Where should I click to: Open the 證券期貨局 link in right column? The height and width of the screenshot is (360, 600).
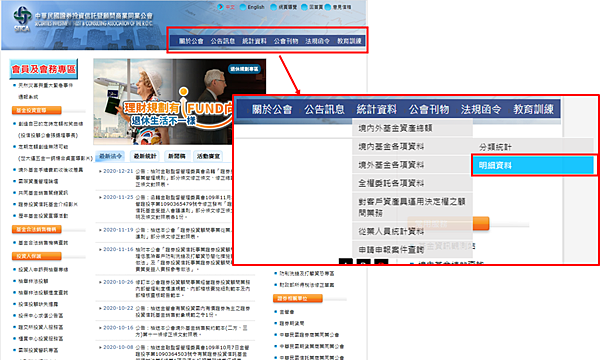292,323
